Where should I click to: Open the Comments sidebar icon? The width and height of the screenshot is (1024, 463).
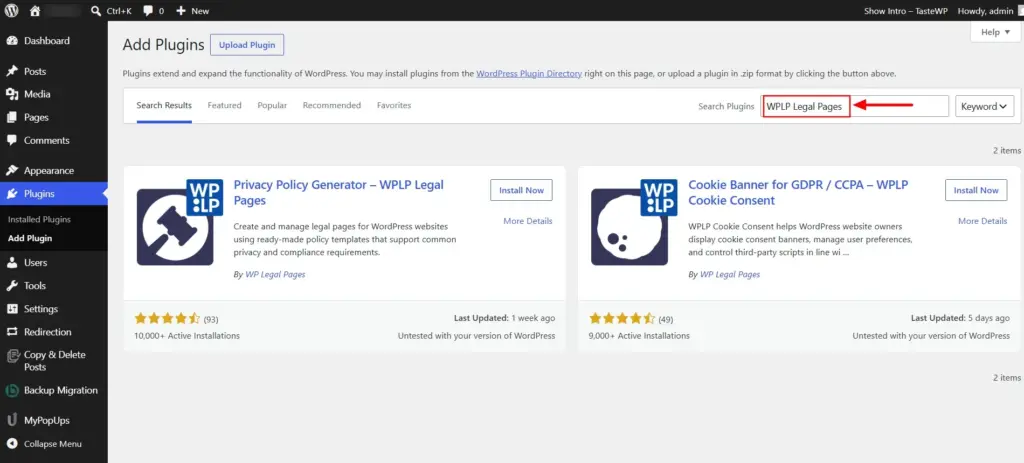tap(12, 140)
